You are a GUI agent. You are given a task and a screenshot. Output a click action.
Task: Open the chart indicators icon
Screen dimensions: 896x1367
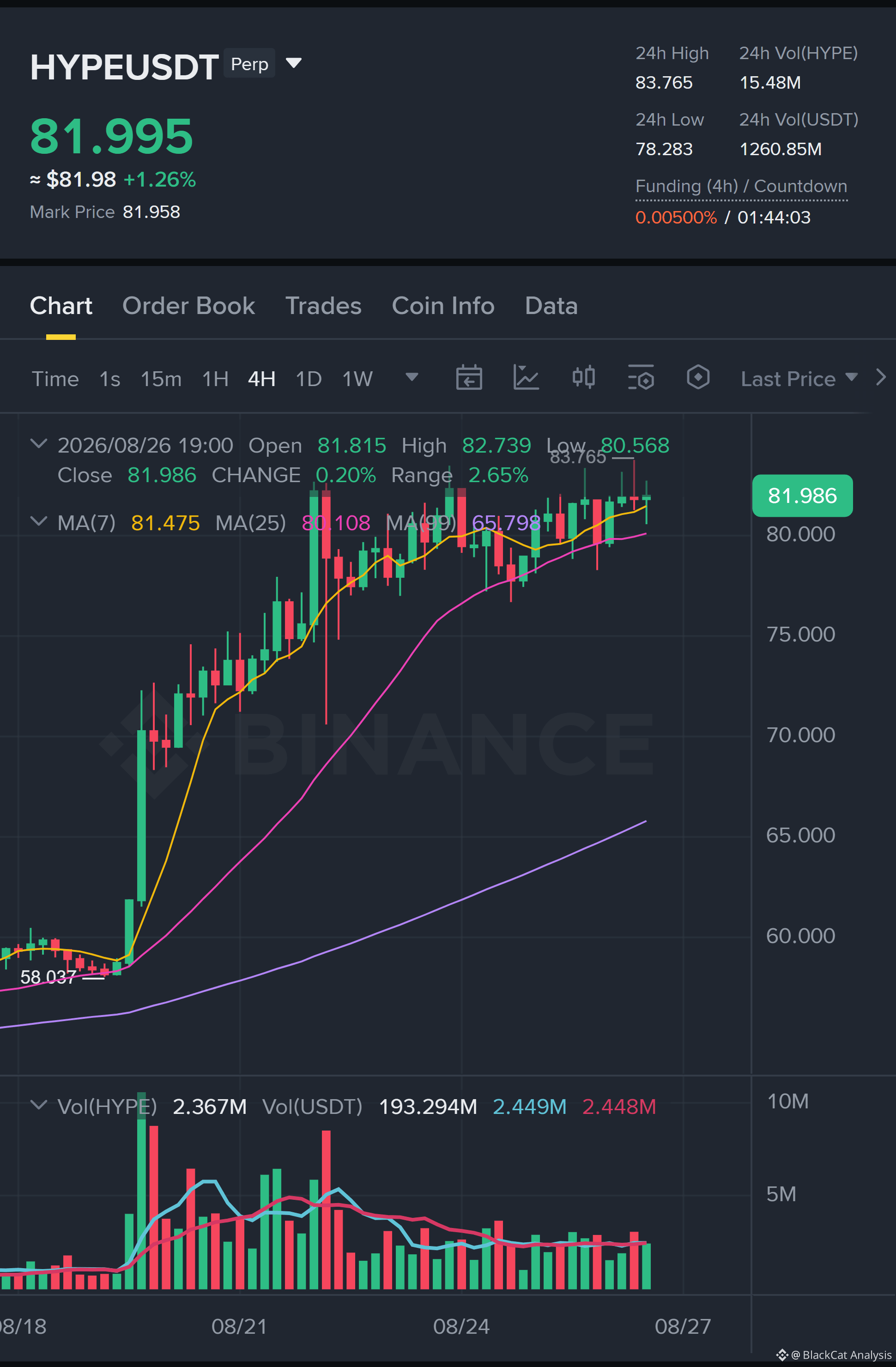(x=526, y=378)
